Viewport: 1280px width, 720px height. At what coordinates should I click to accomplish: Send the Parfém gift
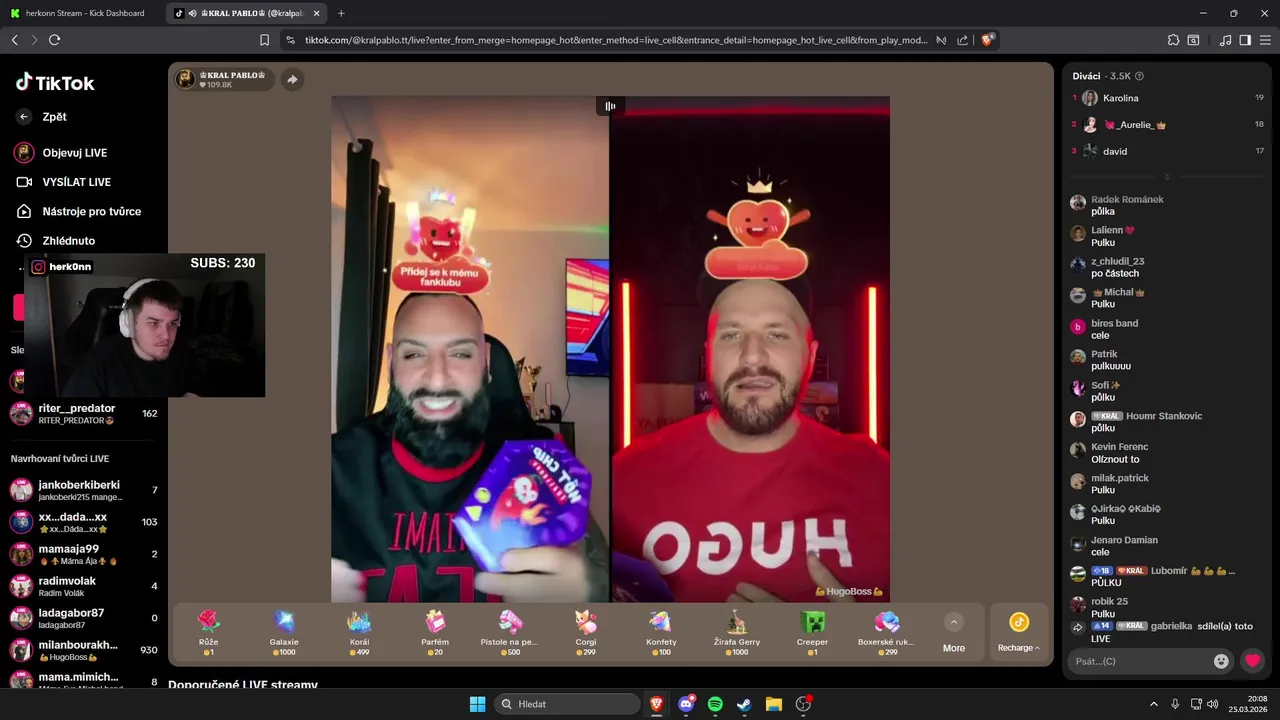pos(435,633)
